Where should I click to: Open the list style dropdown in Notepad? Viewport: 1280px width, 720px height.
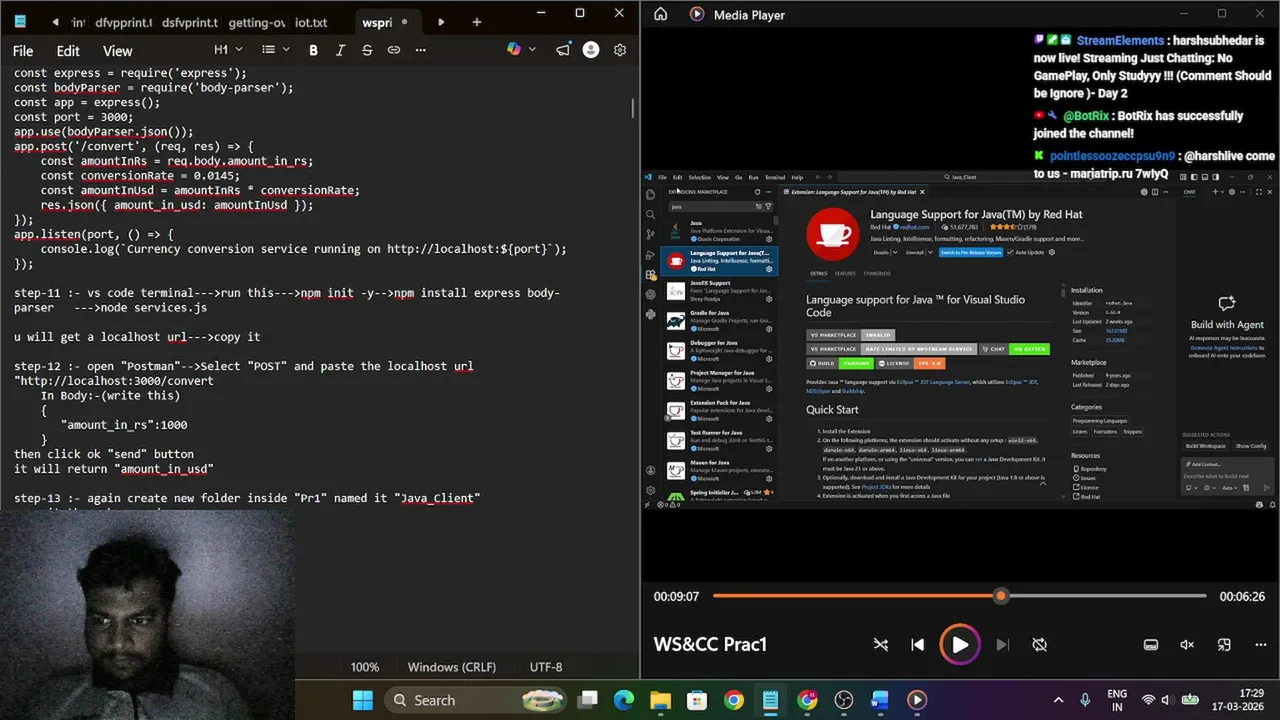point(275,50)
